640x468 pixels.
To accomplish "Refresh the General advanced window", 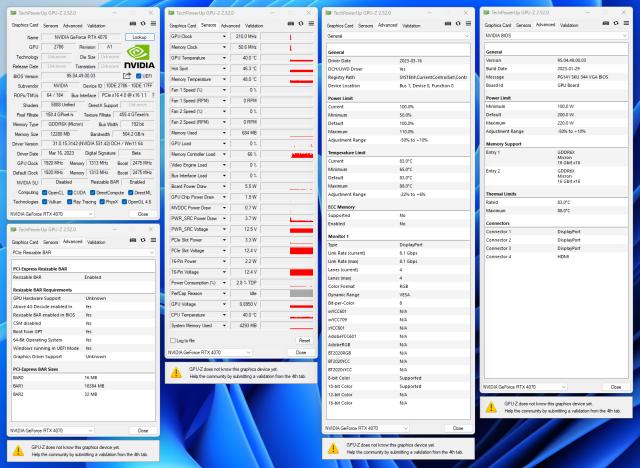I will point(458,24).
